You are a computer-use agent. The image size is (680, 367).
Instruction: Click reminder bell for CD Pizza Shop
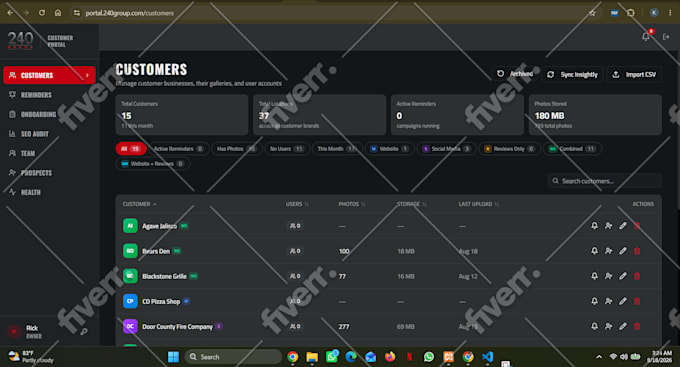(x=595, y=301)
